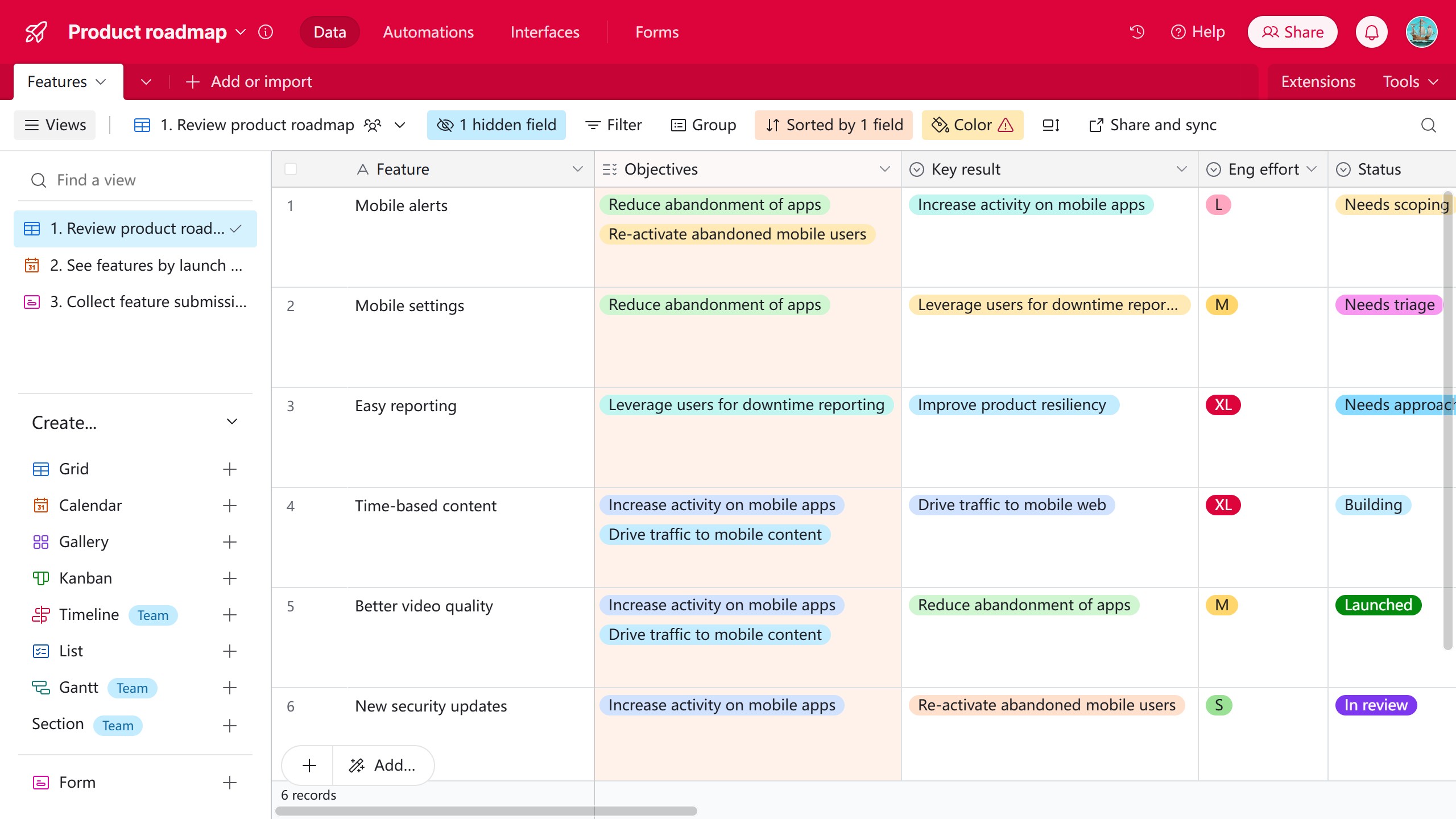This screenshot has height=819, width=1456.
Task: Click the Share button
Action: pyautogui.click(x=1292, y=32)
